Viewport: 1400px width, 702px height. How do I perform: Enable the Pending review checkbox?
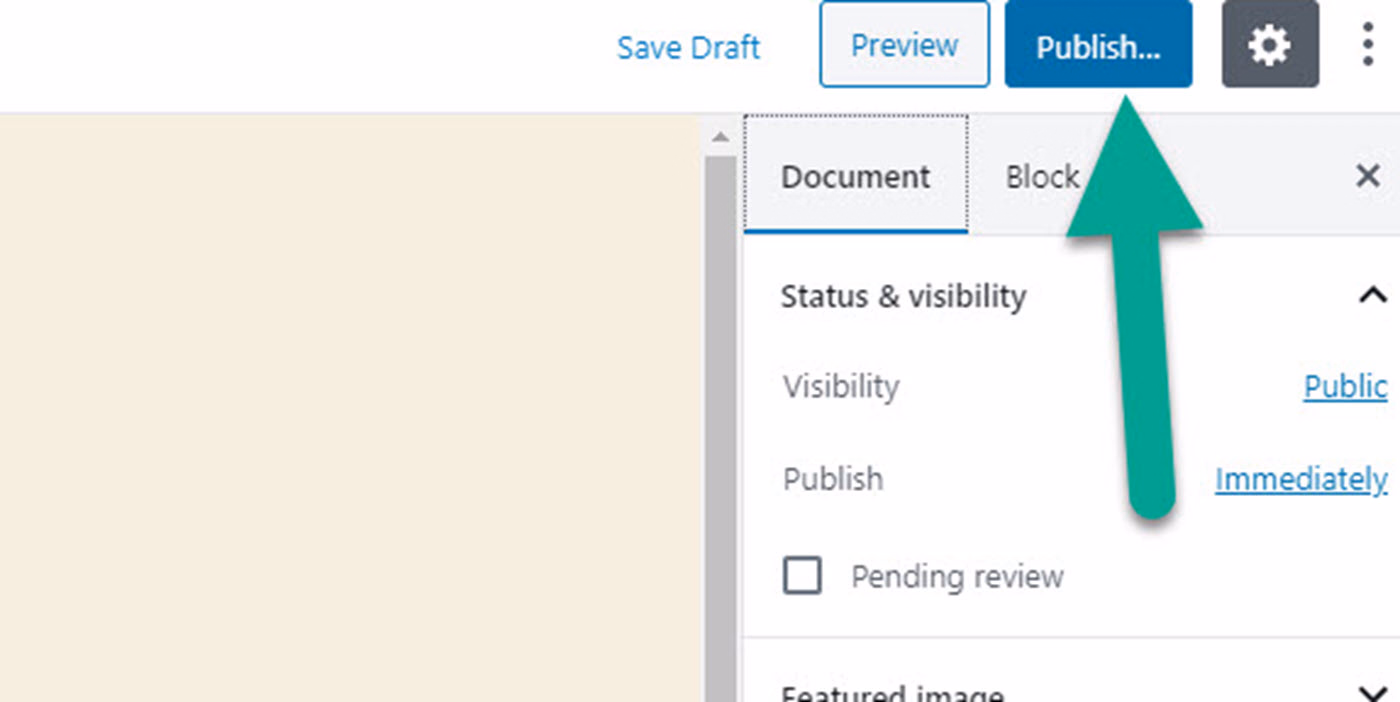click(801, 576)
